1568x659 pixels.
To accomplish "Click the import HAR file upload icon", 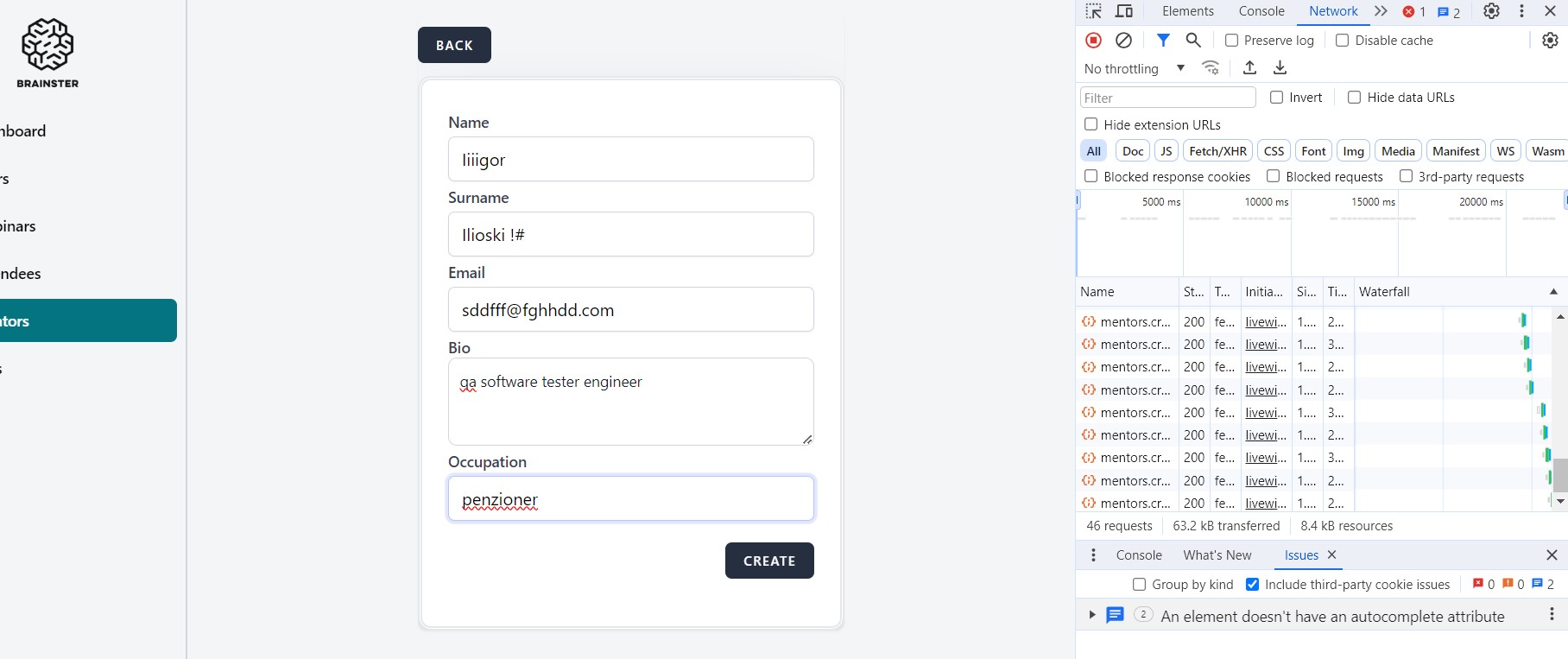I will click(1249, 68).
